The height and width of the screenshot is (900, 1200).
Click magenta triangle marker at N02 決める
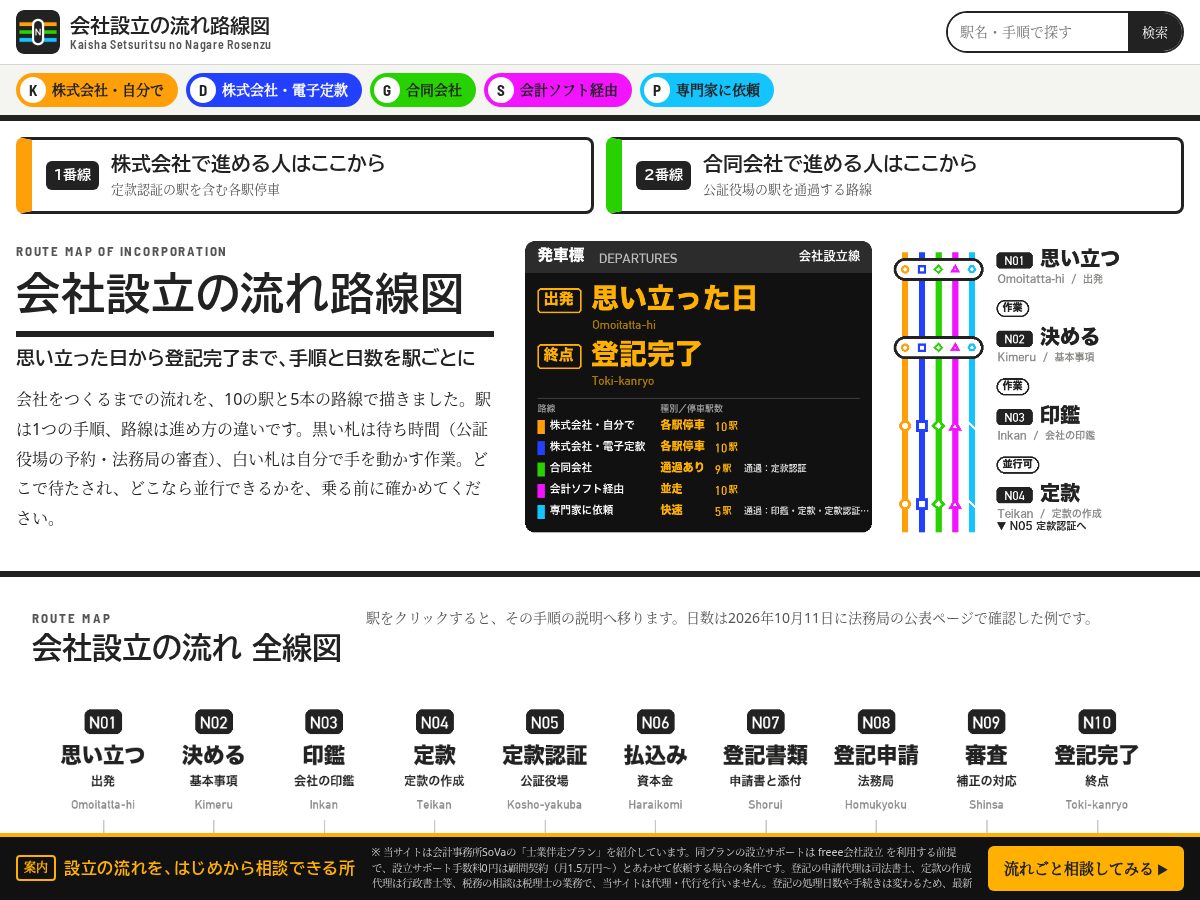coord(955,348)
